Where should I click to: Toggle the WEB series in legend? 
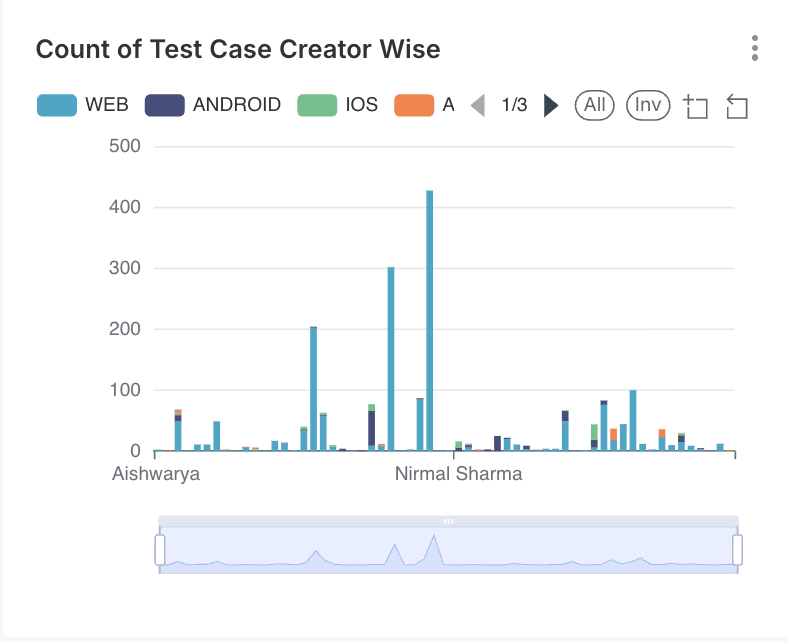pos(83,105)
